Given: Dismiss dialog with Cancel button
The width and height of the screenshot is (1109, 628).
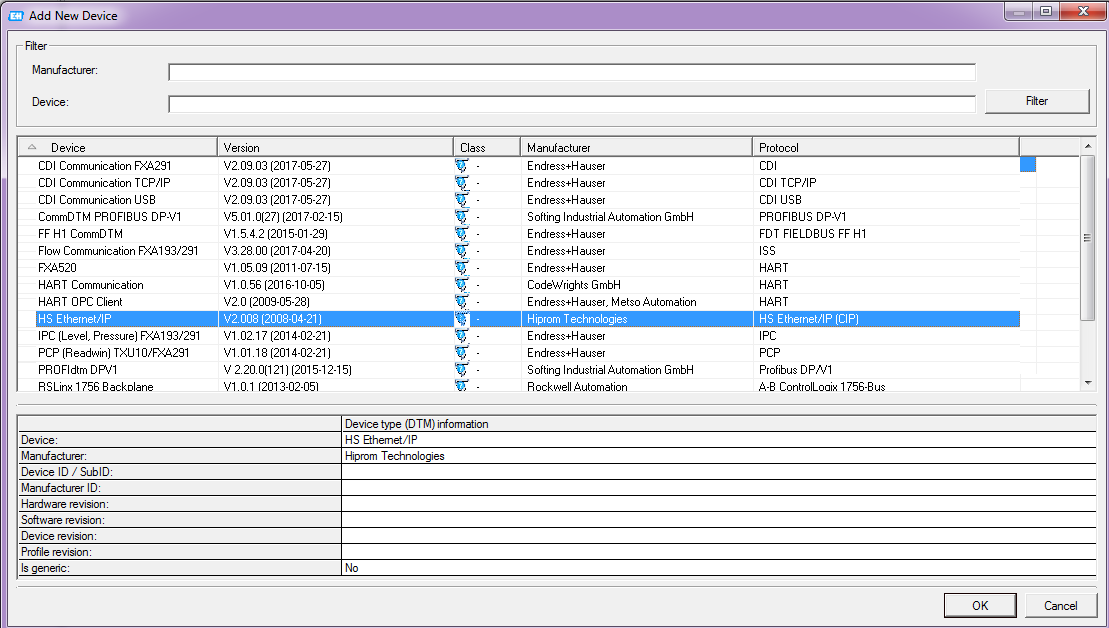Looking at the screenshot, I should click(x=1060, y=605).
